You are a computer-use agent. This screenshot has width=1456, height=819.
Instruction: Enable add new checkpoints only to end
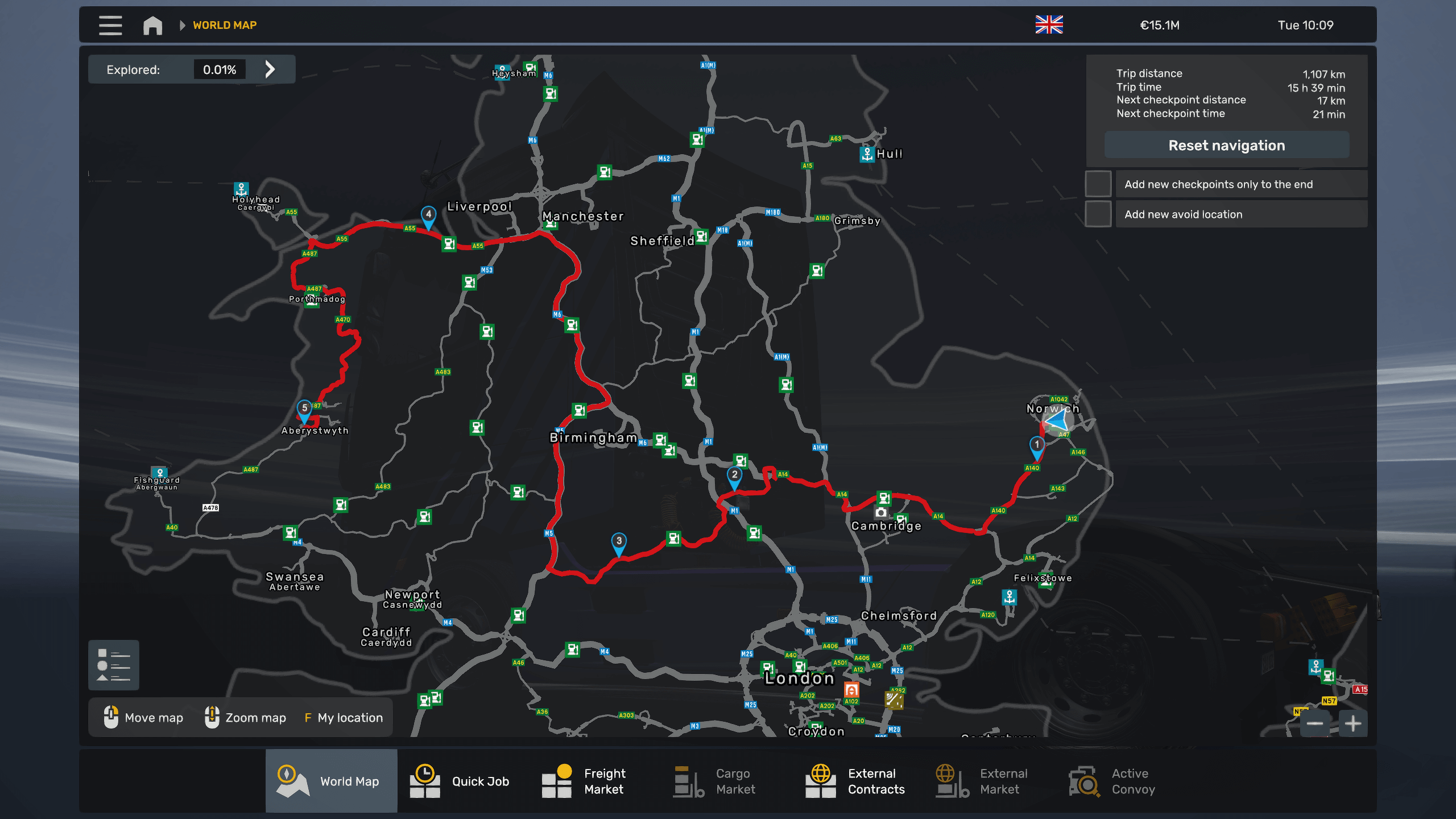[x=1098, y=184]
